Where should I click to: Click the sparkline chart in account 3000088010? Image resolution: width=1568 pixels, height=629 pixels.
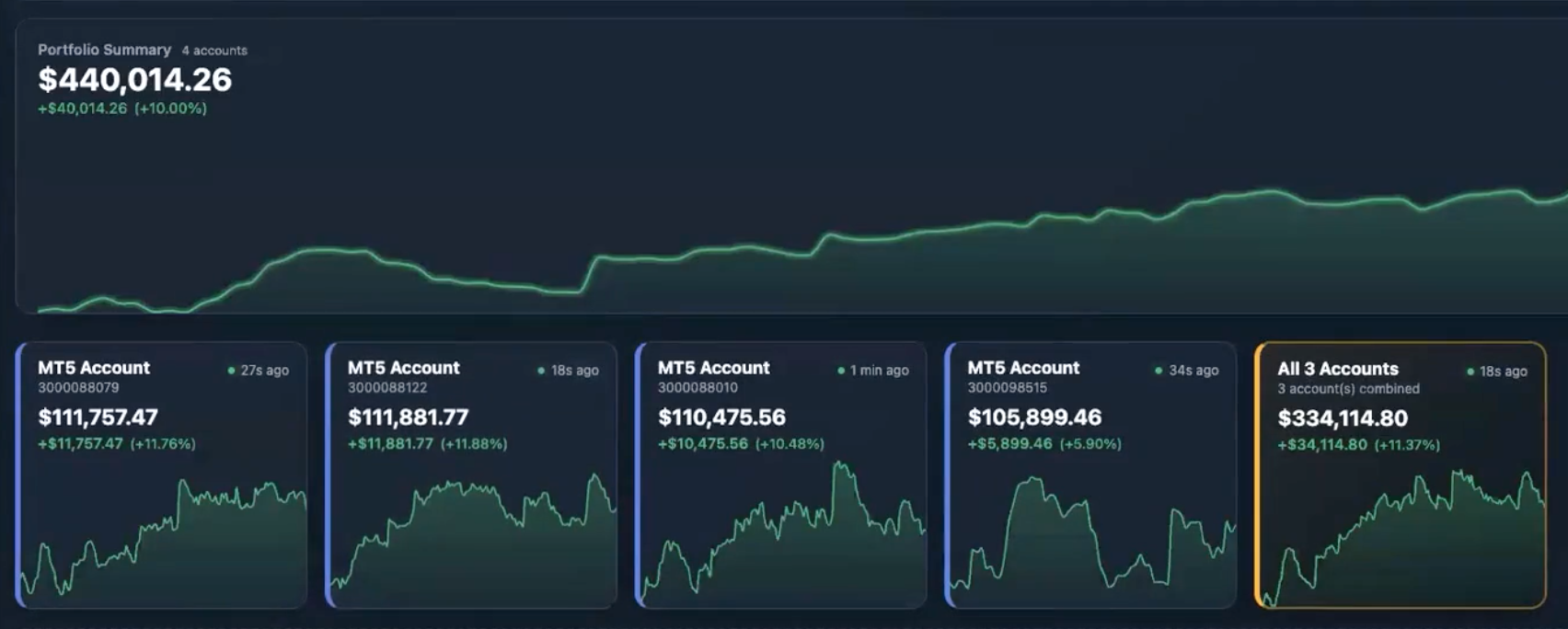[x=784, y=533]
